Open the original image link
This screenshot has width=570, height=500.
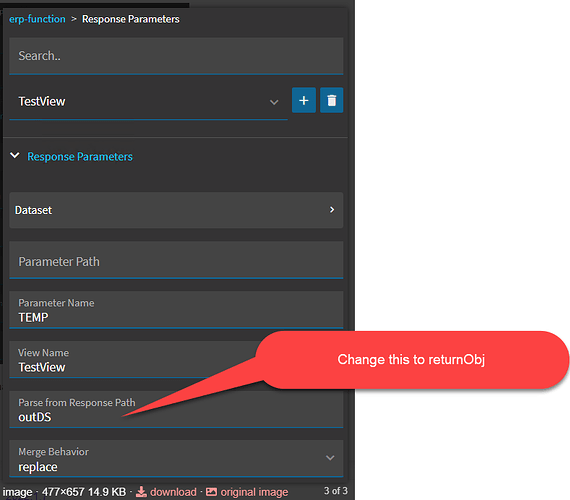(x=254, y=492)
